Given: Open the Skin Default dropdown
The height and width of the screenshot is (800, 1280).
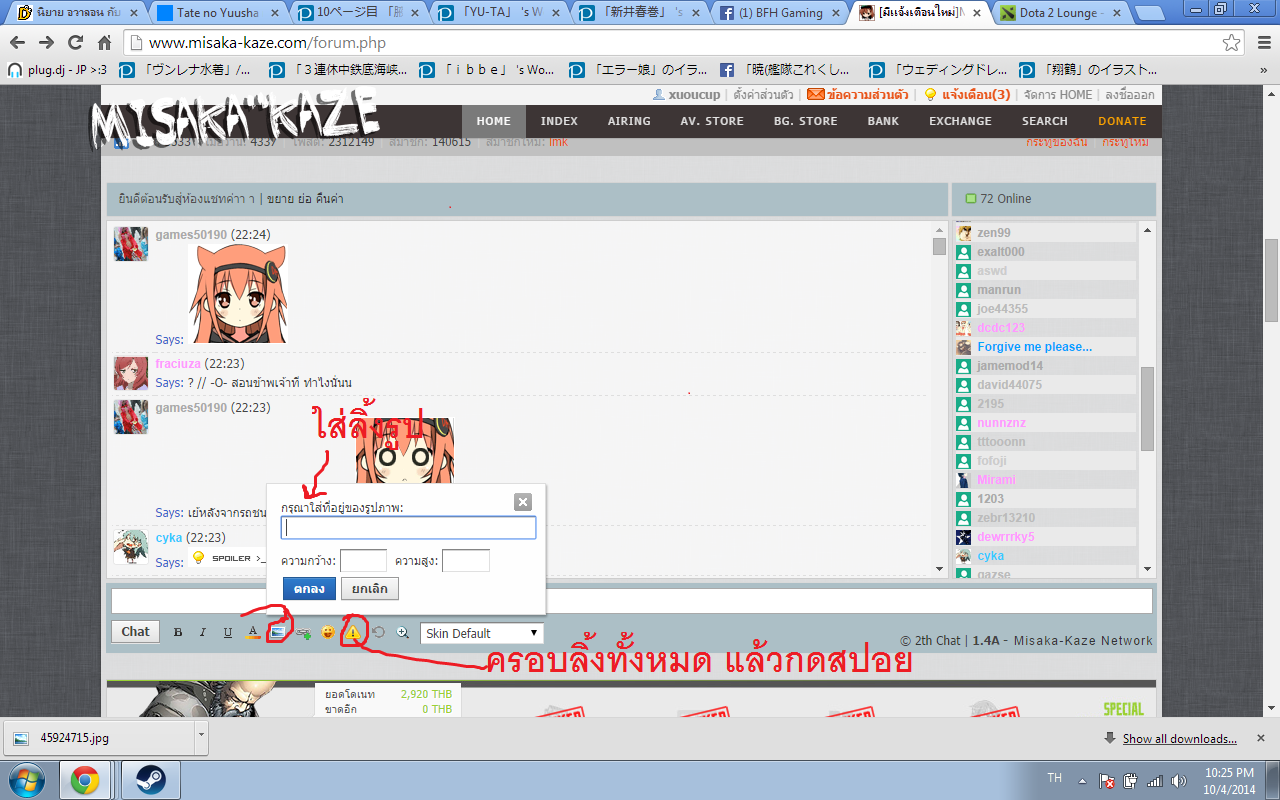Looking at the screenshot, I should [x=482, y=633].
